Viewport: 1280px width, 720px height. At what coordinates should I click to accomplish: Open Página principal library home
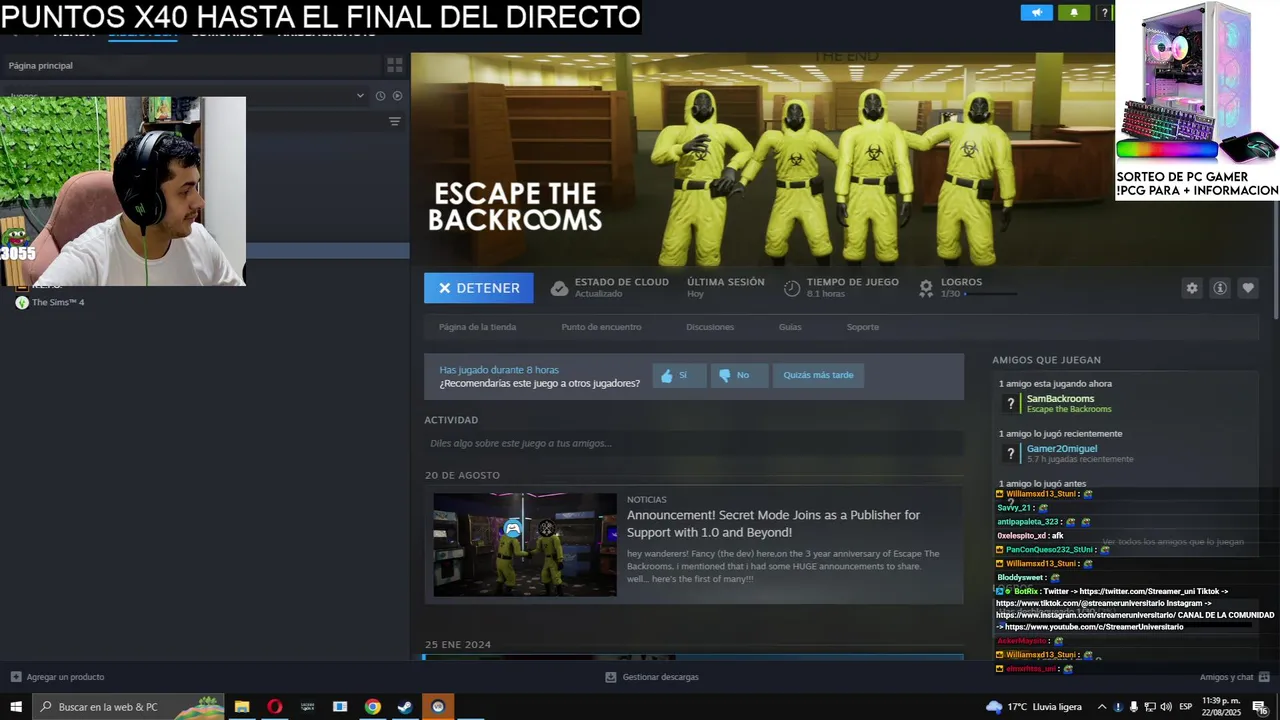[41, 65]
